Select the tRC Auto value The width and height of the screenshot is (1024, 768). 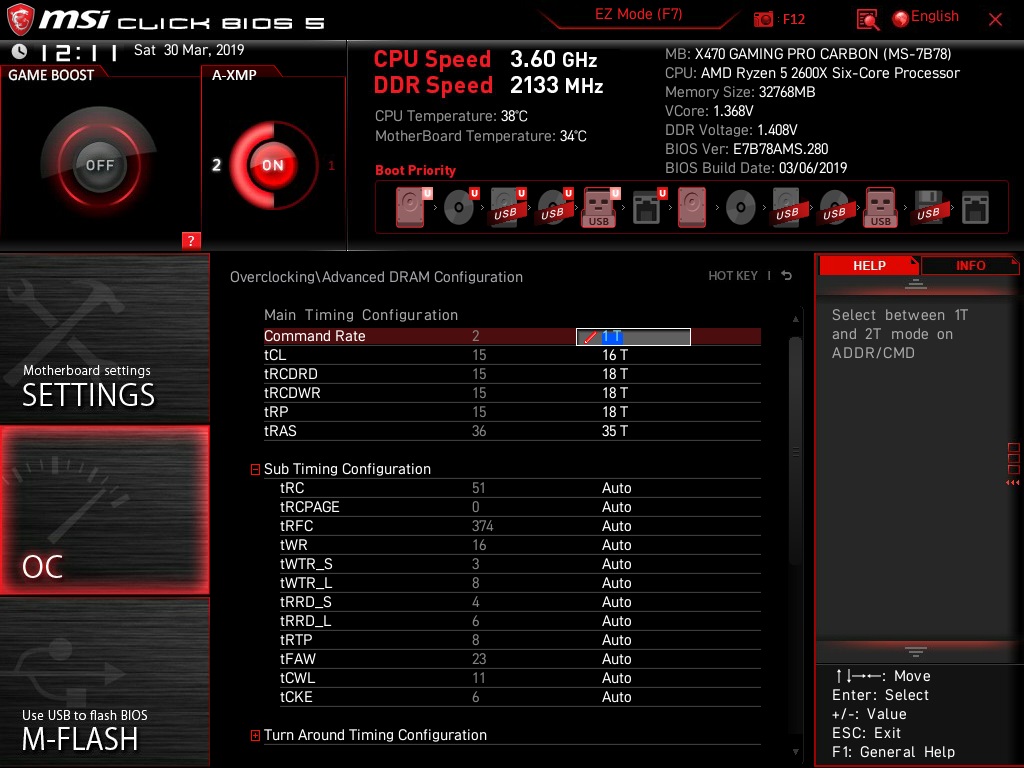pos(616,488)
